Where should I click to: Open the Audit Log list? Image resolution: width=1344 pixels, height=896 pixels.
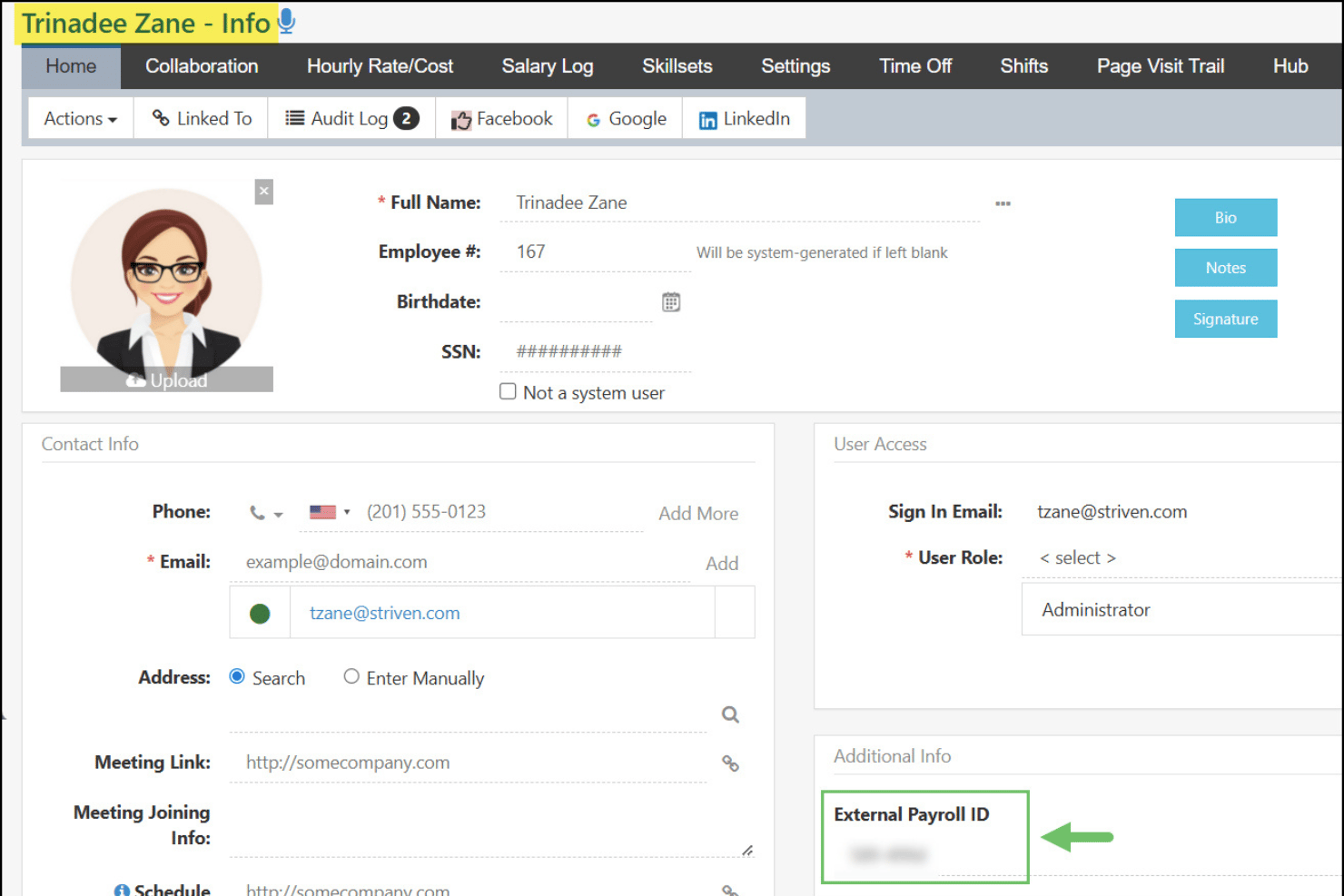[351, 119]
